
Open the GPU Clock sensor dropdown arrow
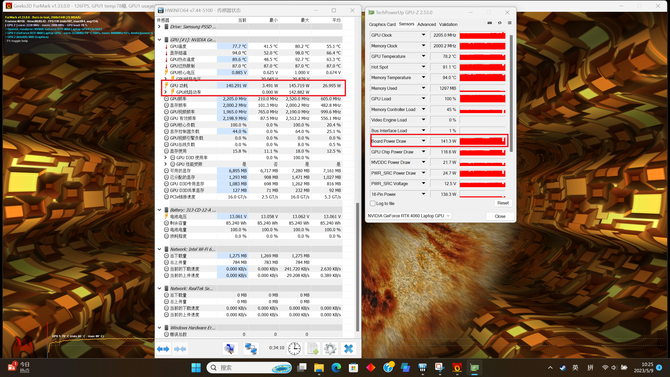click(423, 35)
